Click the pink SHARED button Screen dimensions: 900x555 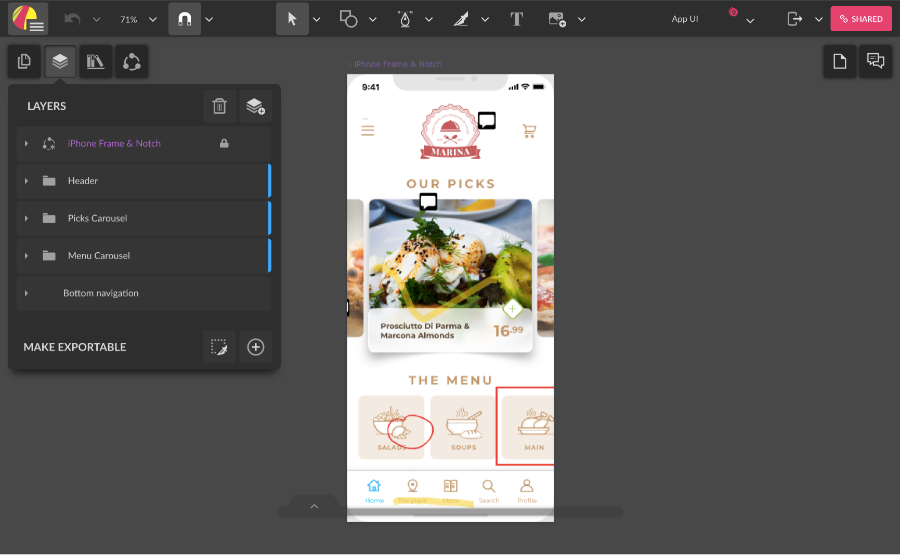861,19
